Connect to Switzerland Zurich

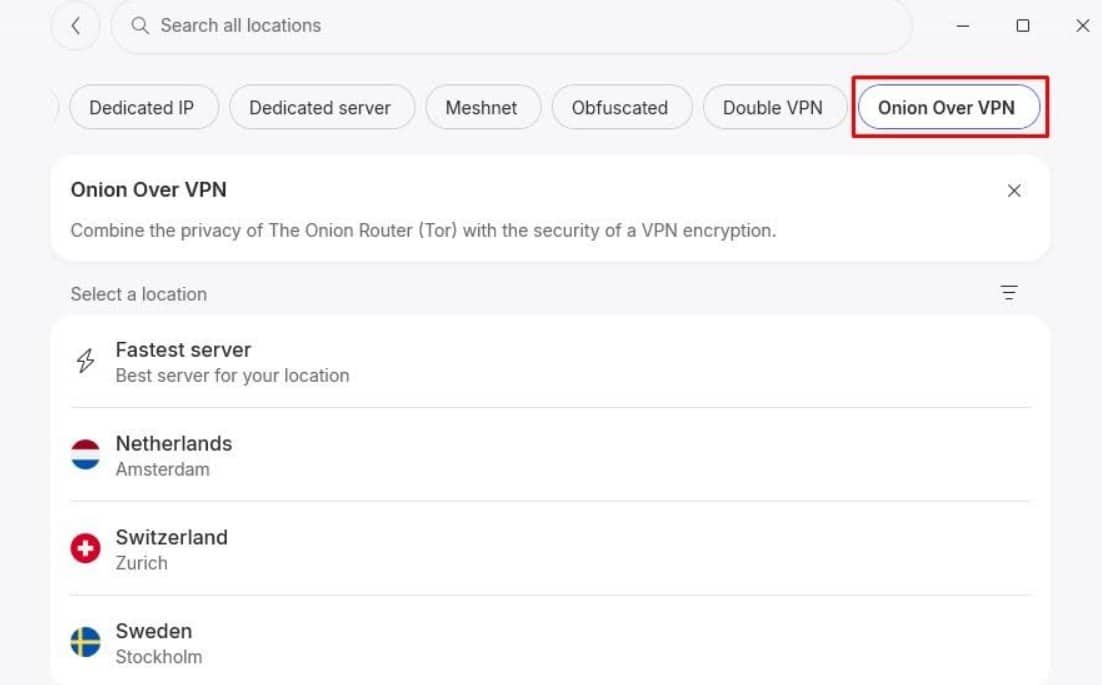tap(550, 549)
